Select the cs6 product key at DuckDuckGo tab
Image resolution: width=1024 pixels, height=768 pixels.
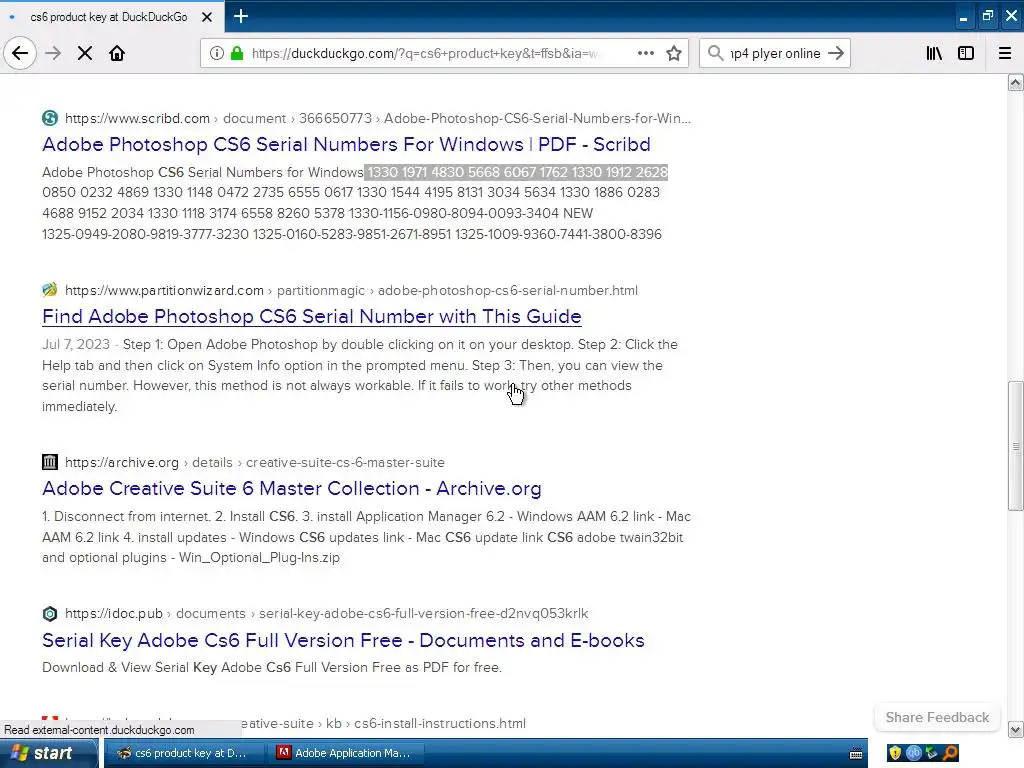[x=109, y=17]
